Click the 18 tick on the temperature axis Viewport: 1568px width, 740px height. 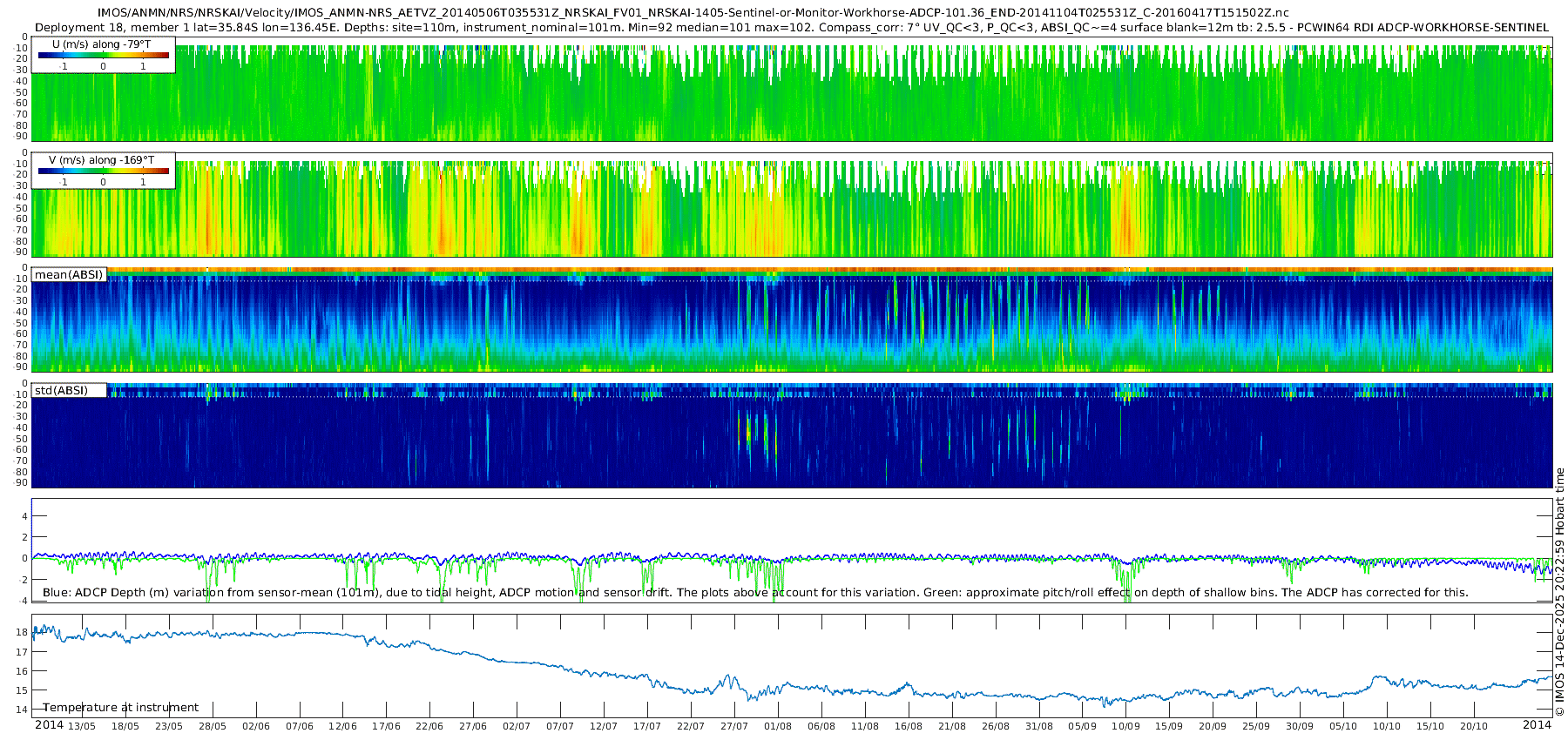pos(23,633)
